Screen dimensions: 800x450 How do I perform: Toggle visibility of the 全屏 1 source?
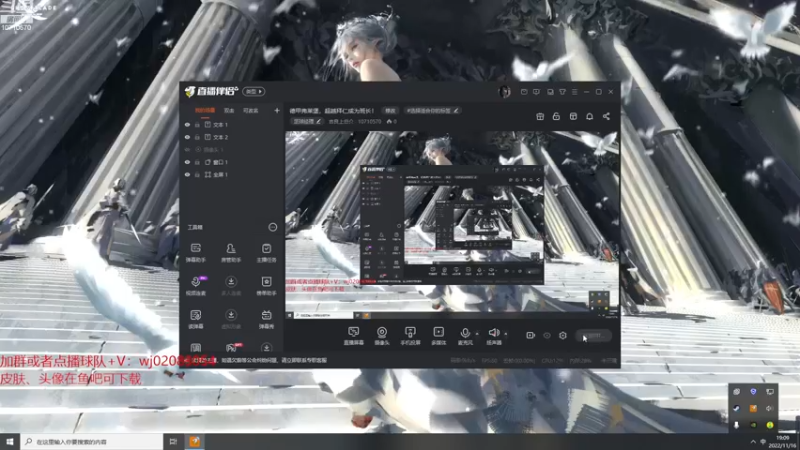click(x=187, y=175)
